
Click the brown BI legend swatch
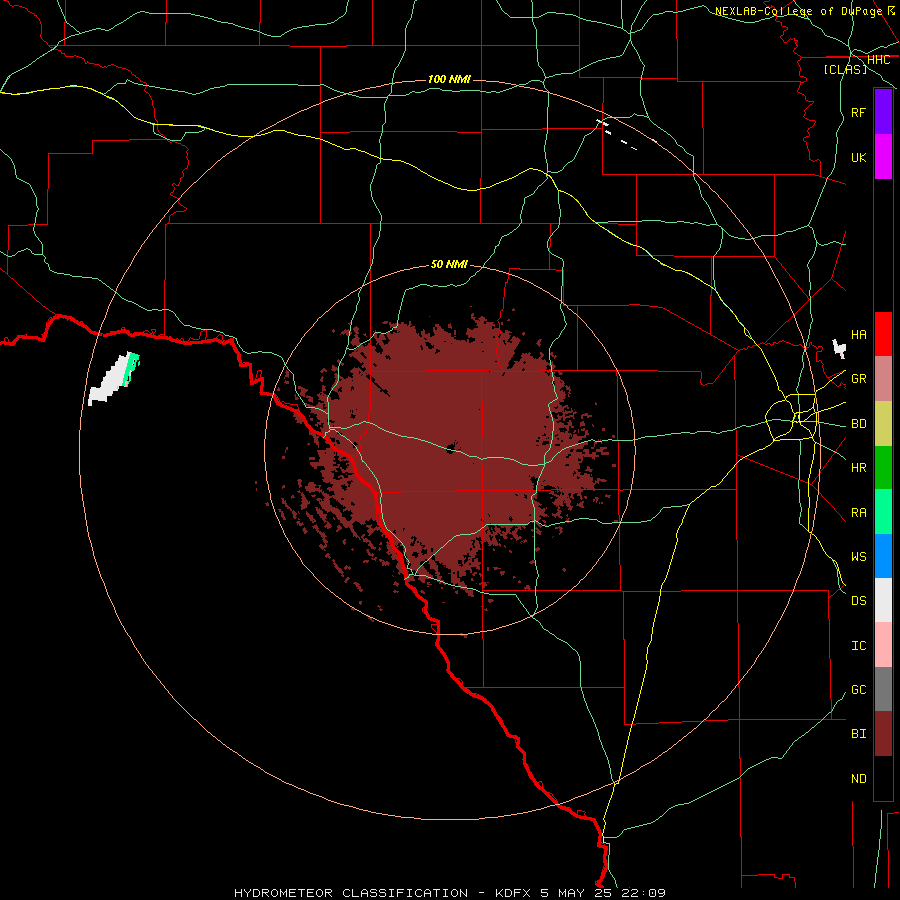883,734
